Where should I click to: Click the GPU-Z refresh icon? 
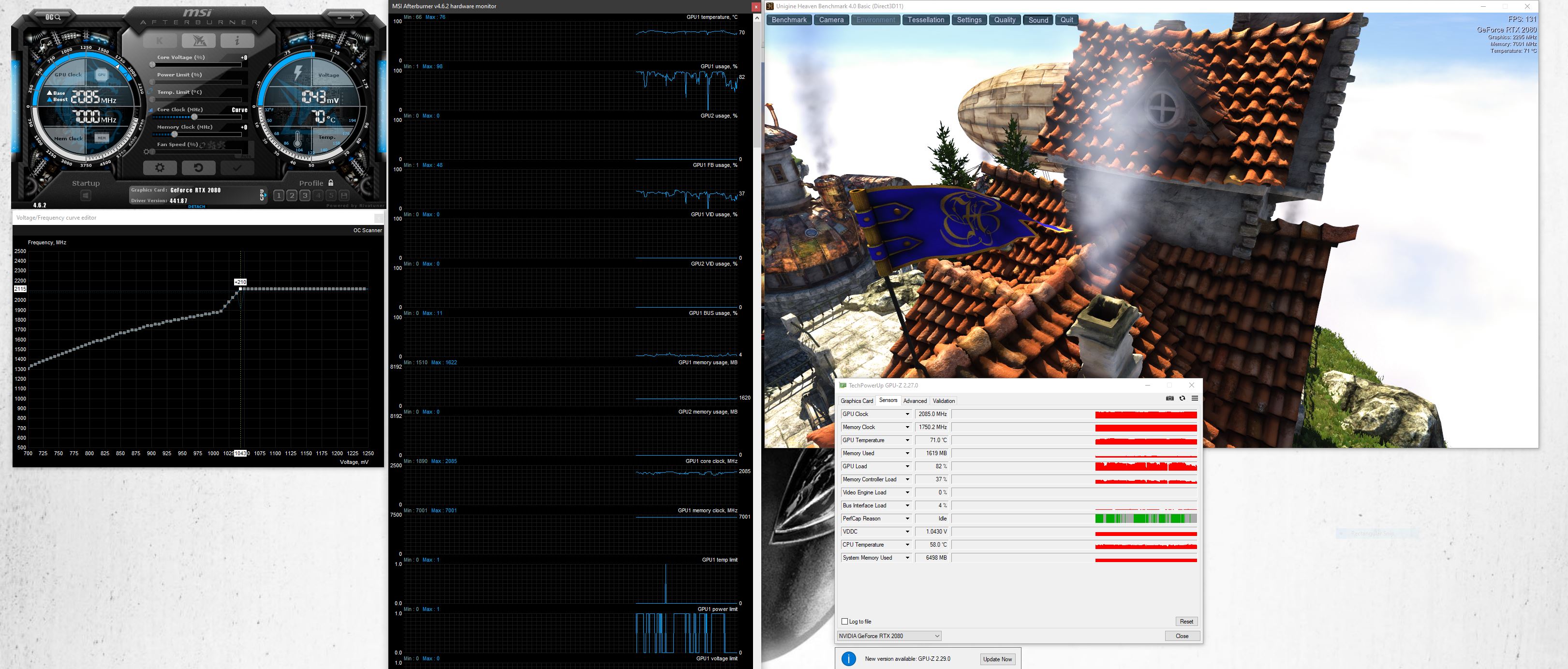(x=1182, y=398)
